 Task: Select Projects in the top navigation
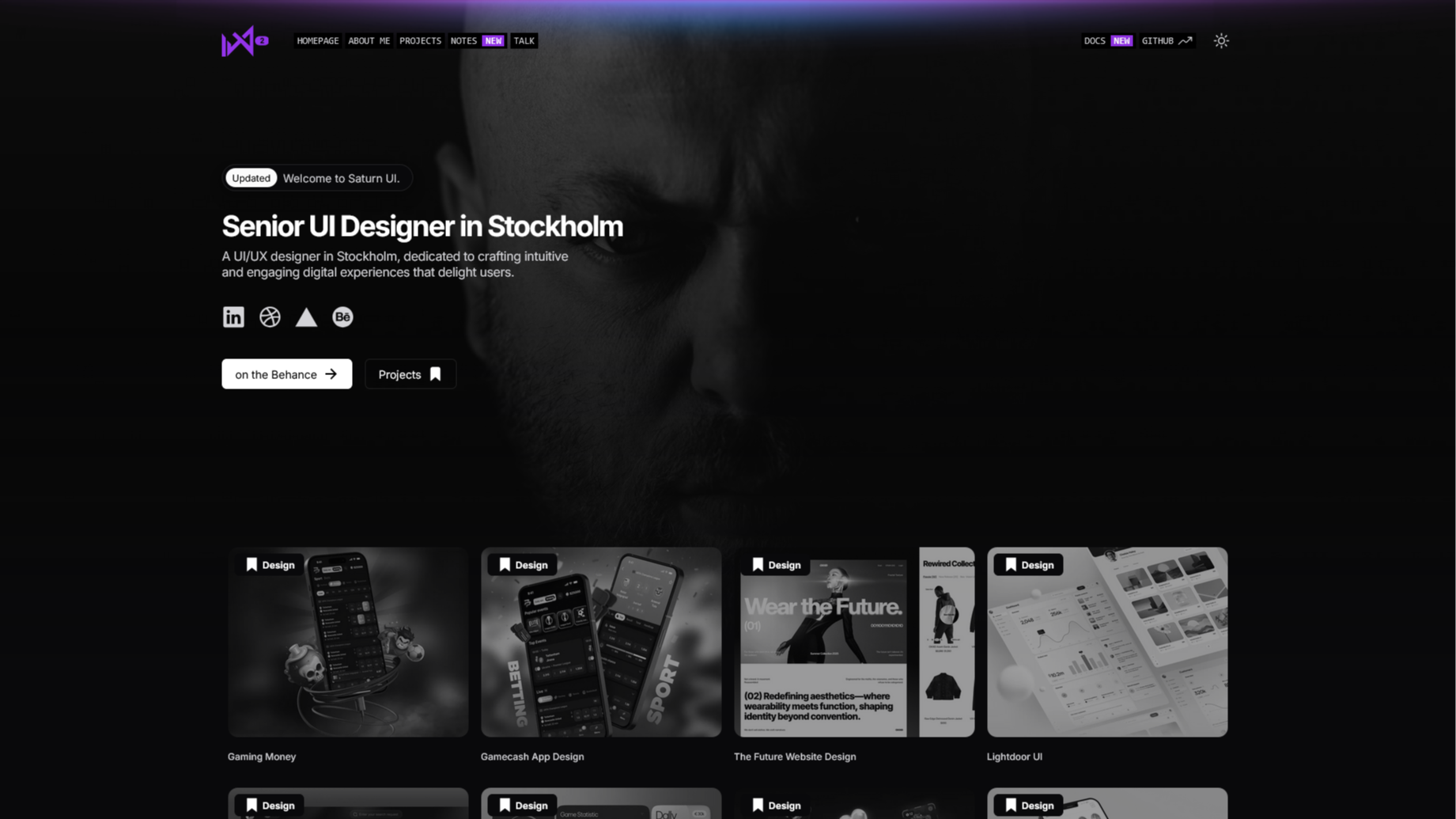pyautogui.click(x=420, y=41)
